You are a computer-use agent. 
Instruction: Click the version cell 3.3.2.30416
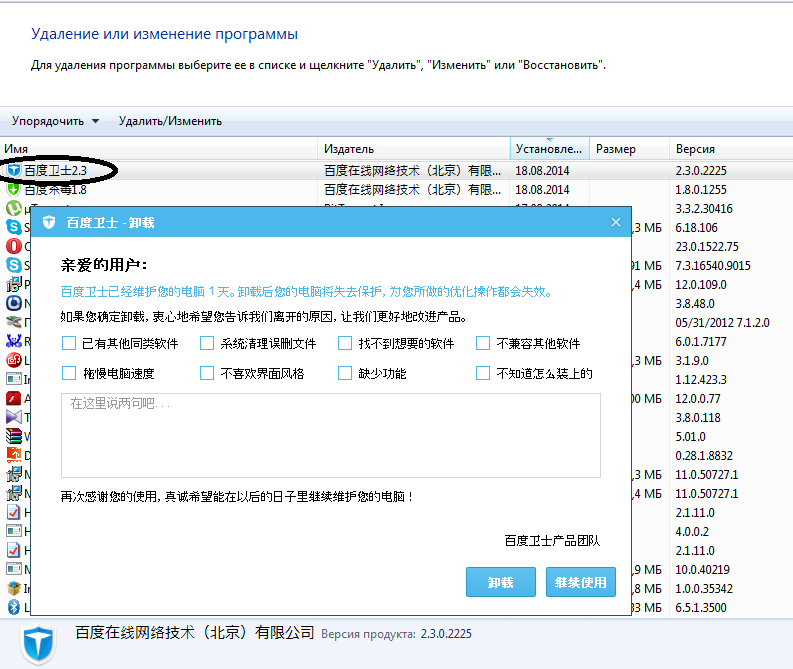point(704,209)
